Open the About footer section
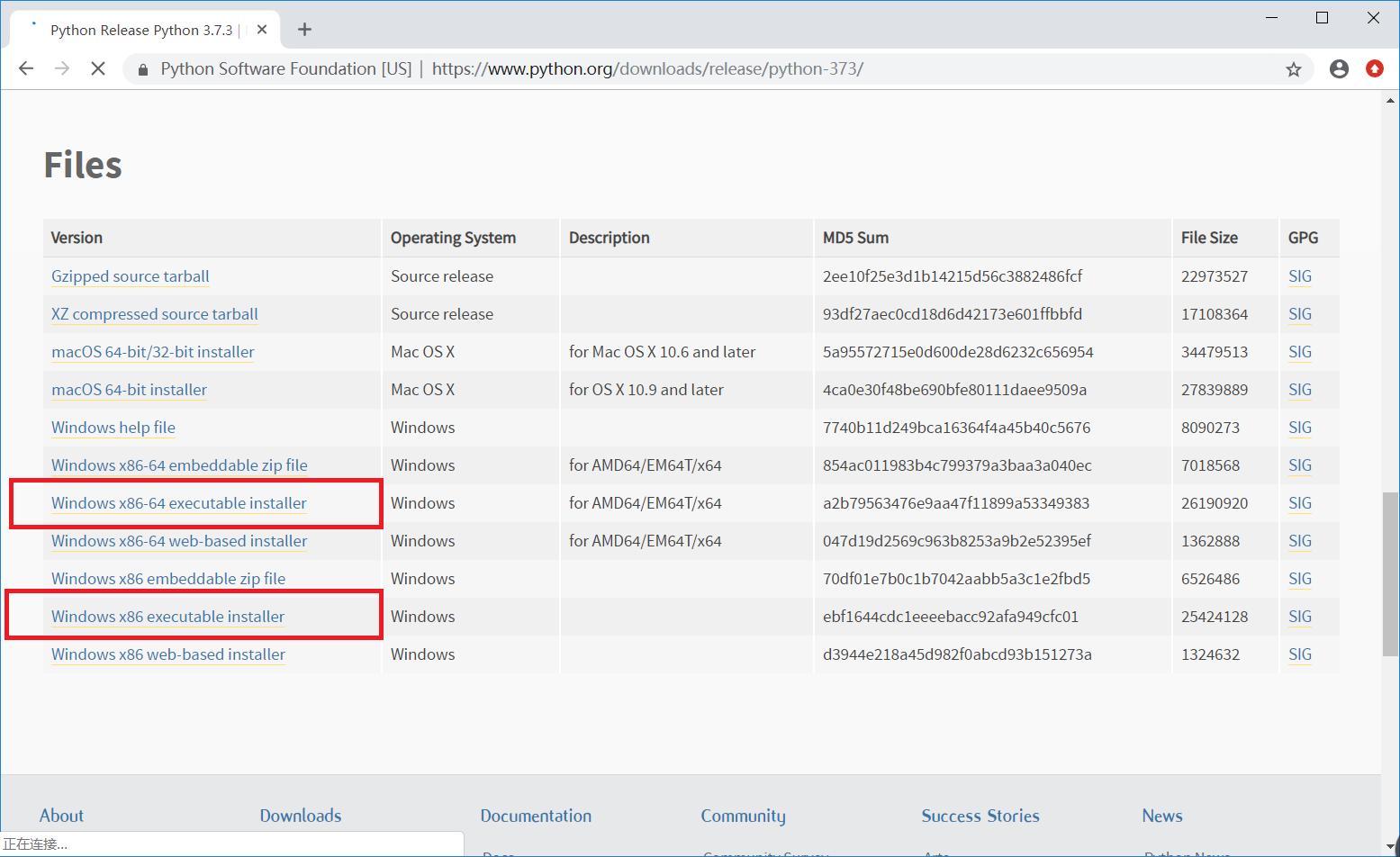 61,816
